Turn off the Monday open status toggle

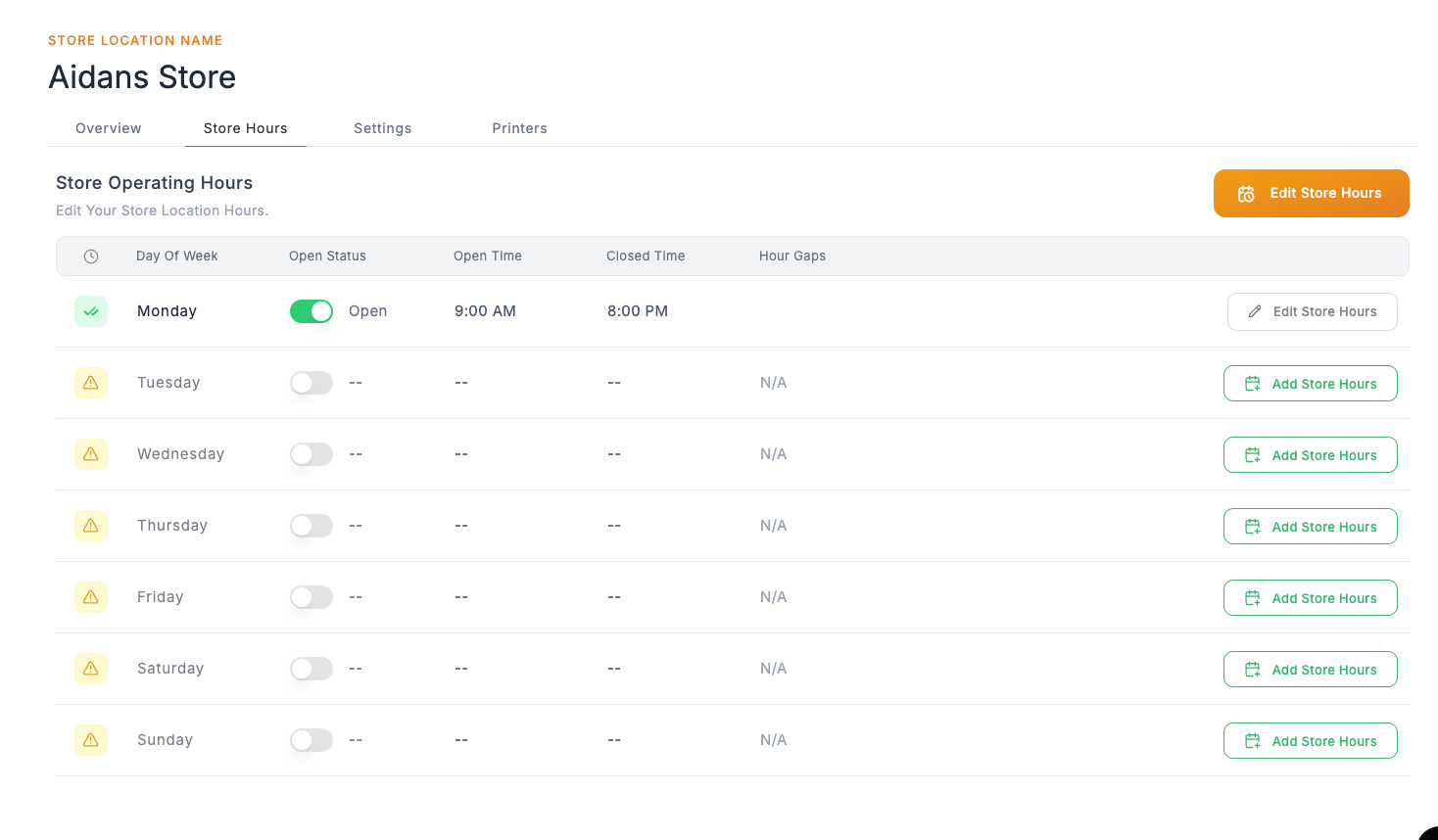point(311,310)
